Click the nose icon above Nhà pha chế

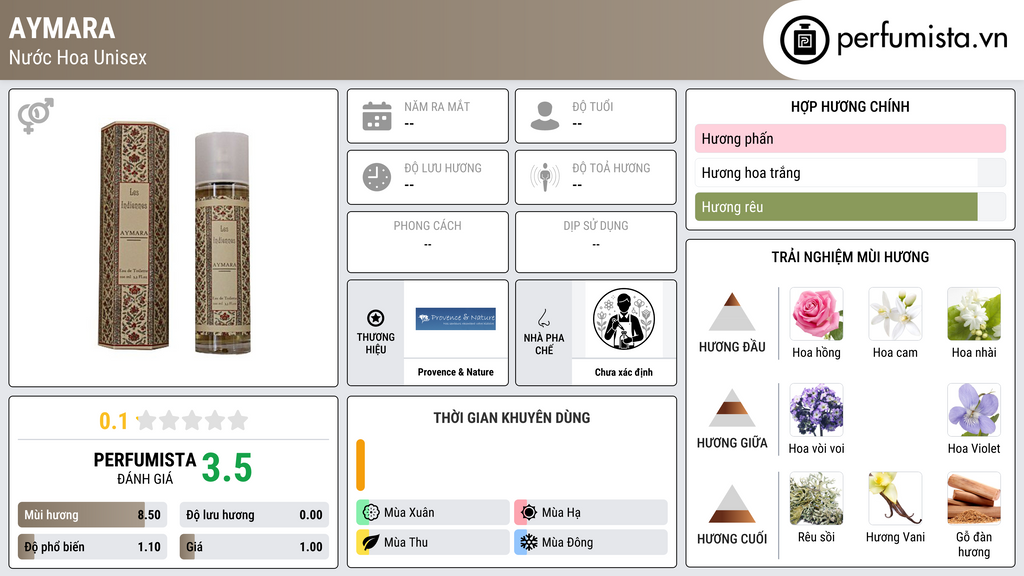543,318
